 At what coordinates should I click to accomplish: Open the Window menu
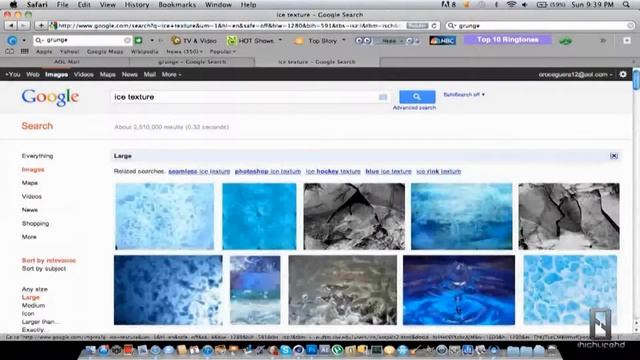coord(218,5)
